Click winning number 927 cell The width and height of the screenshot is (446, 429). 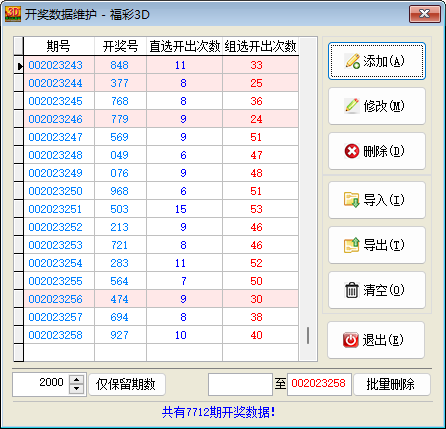click(120, 335)
